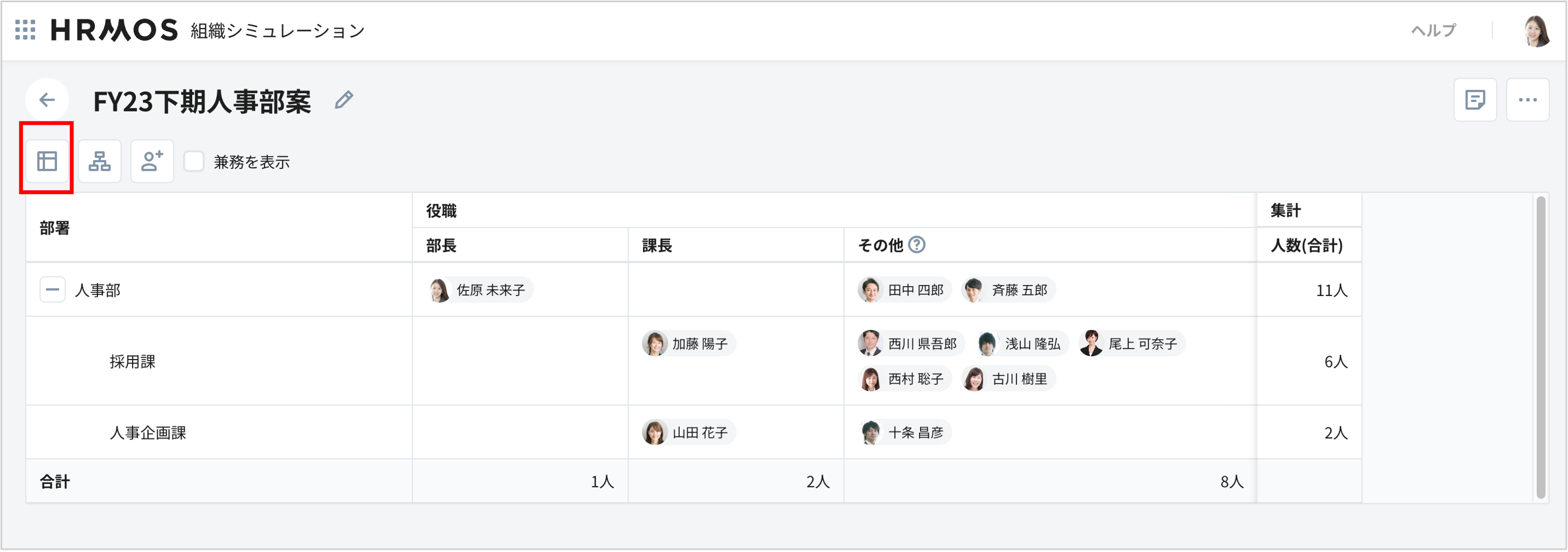Open ヘルプ in the top bar
Screen dimensions: 1568x552
(1433, 30)
